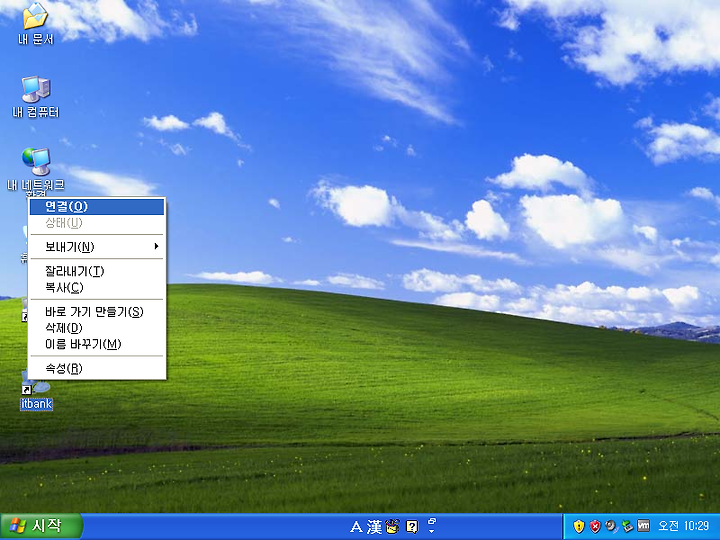This screenshot has width=720, height=540.
Task: Open 속성(R) from the context menu
Action: pos(96,368)
